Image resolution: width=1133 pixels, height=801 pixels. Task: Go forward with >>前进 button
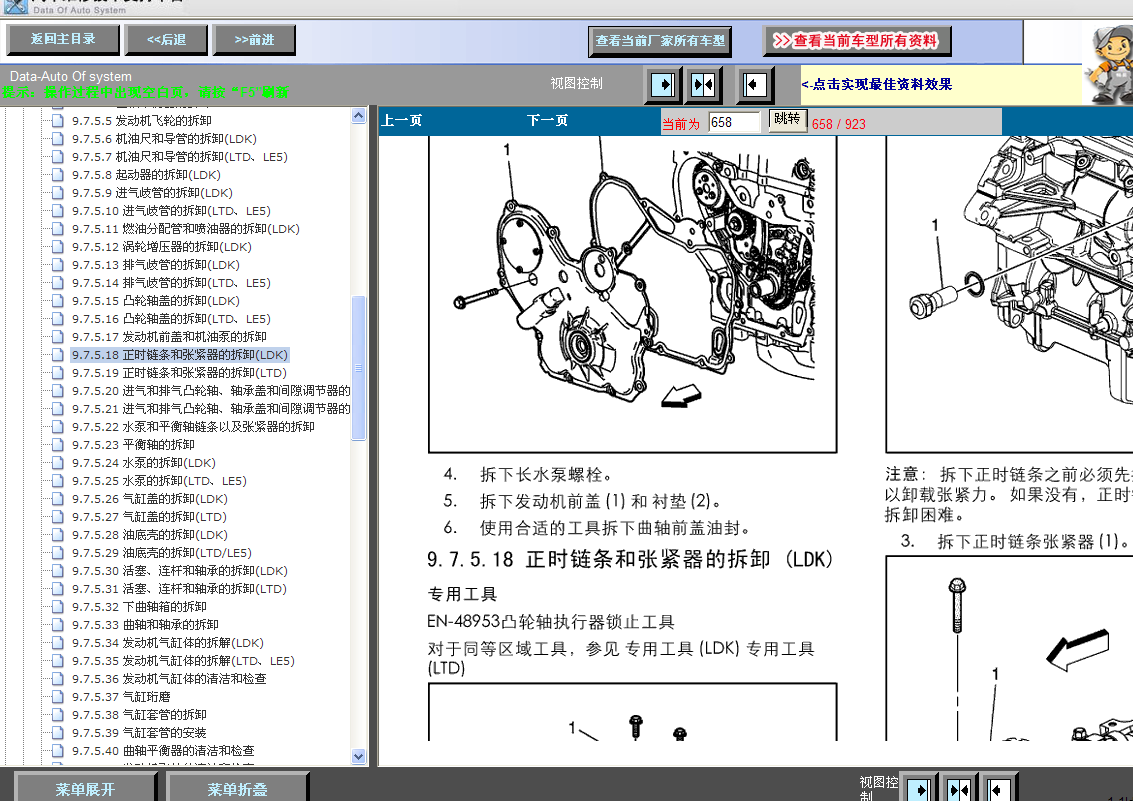(254, 40)
